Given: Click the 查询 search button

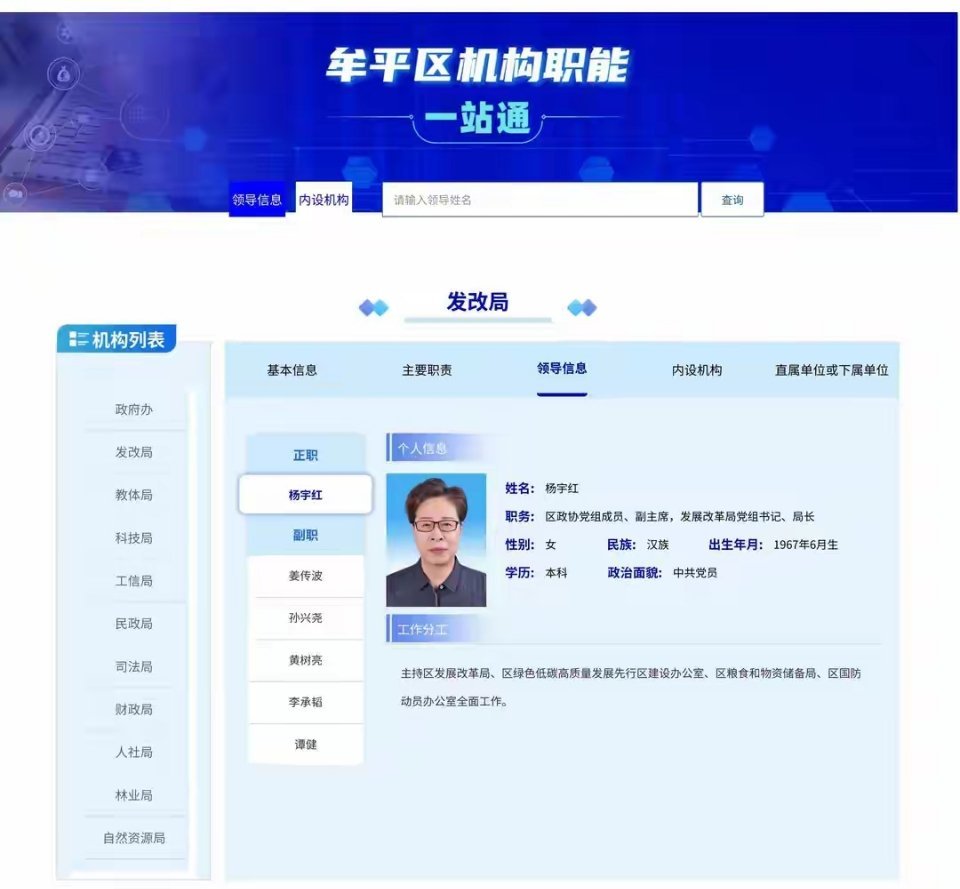Looking at the screenshot, I should point(732,199).
